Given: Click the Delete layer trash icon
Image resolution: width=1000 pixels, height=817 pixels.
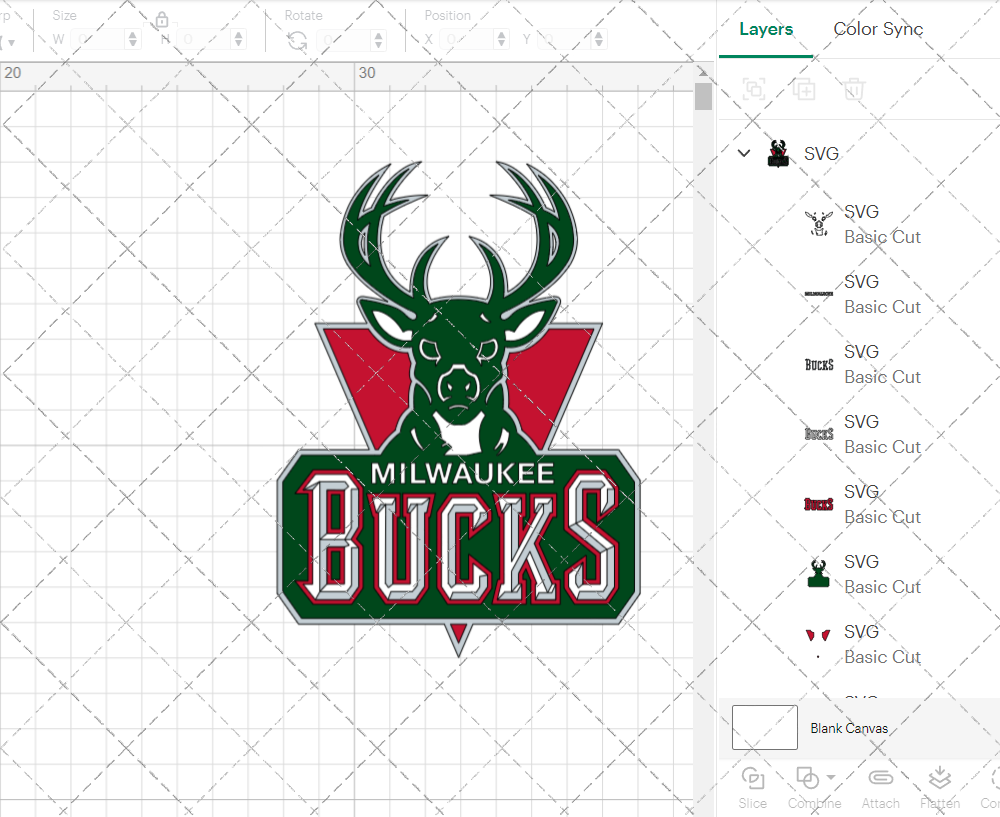Looking at the screenshot, I should click(854, 89).
